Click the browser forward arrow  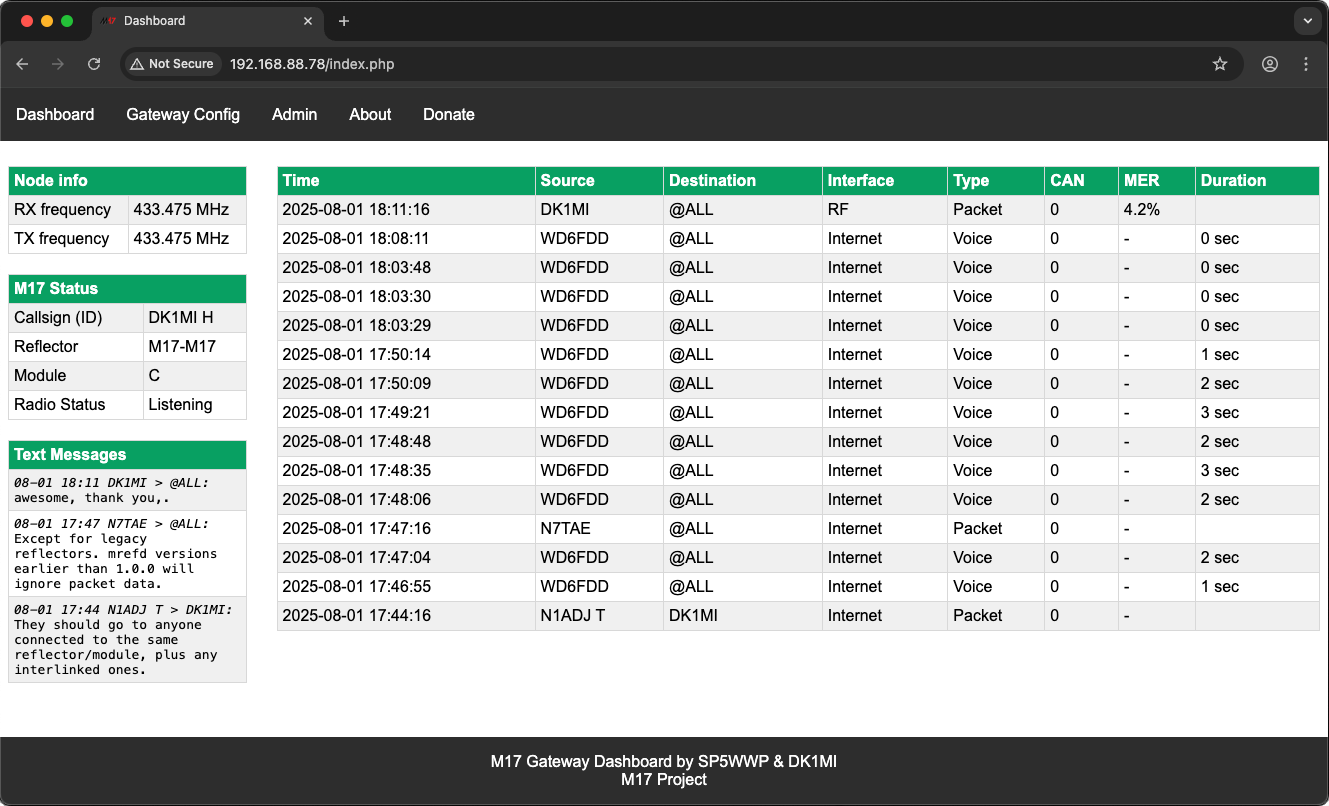[58, 64]
